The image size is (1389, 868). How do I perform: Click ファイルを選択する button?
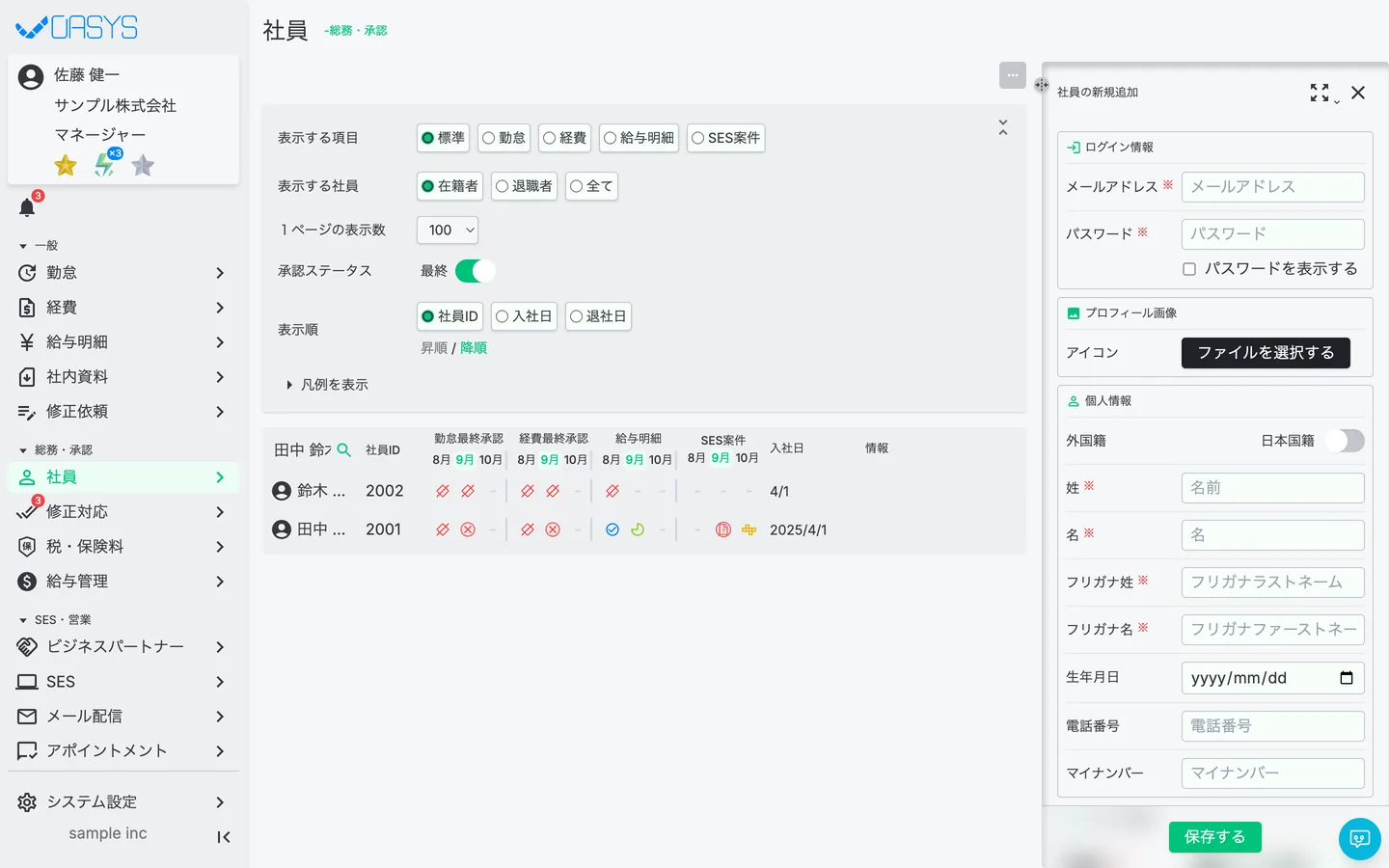click(1266, 353)
